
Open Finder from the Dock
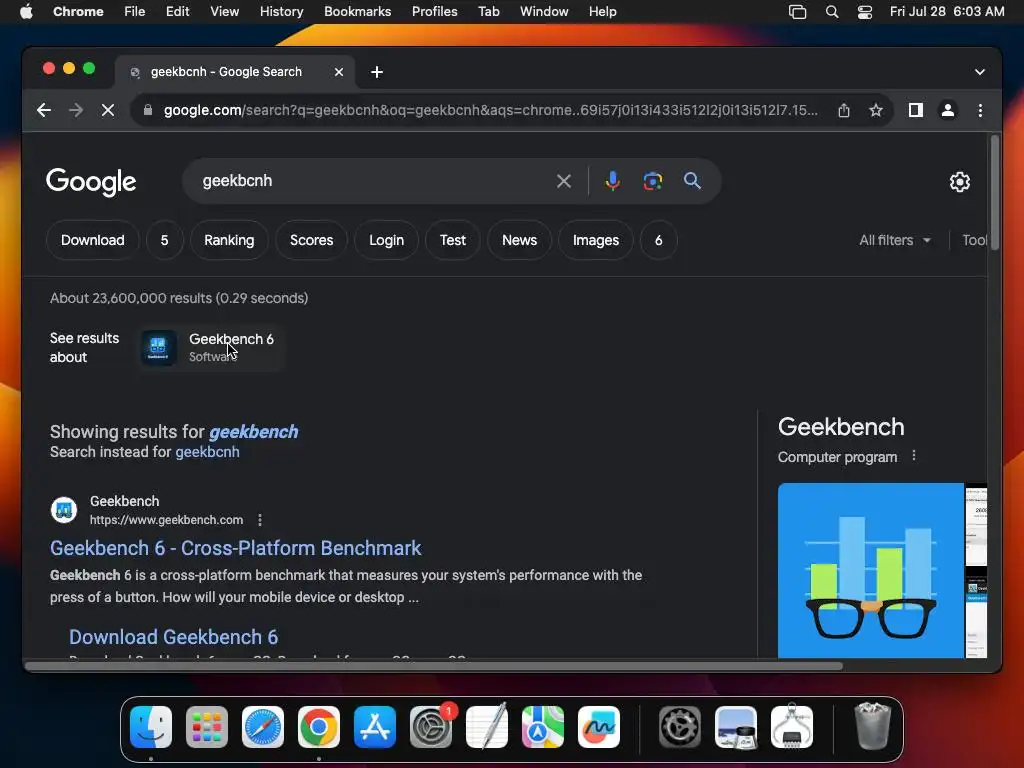point(151,727)
